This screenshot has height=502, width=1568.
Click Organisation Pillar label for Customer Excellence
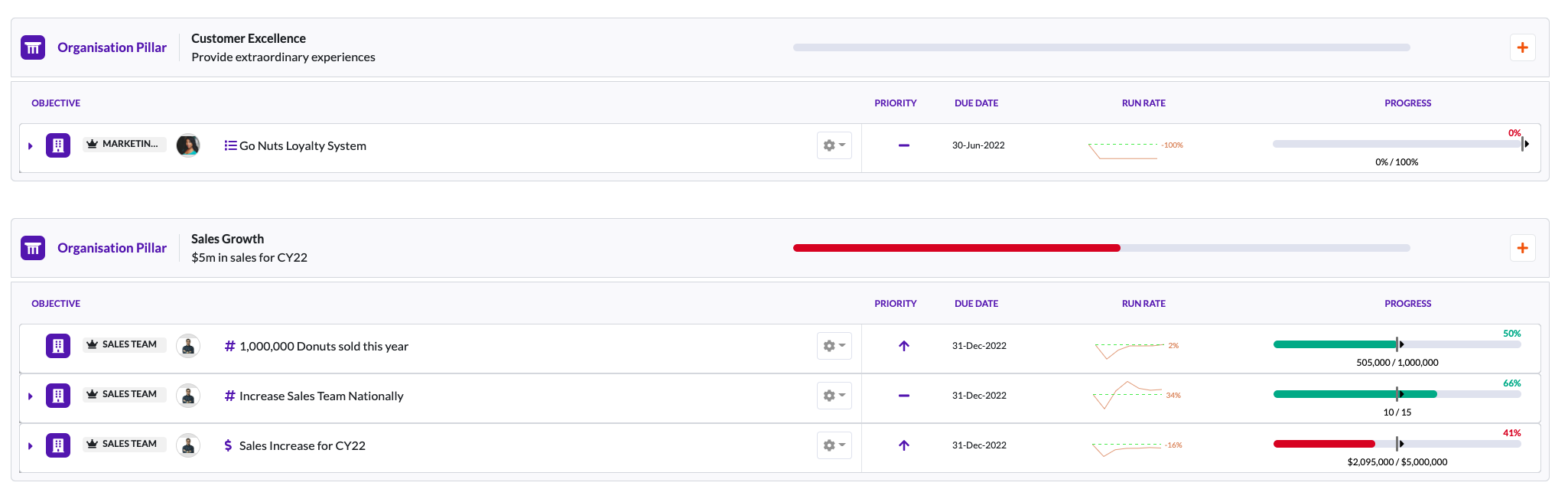(x=112, y=47)
